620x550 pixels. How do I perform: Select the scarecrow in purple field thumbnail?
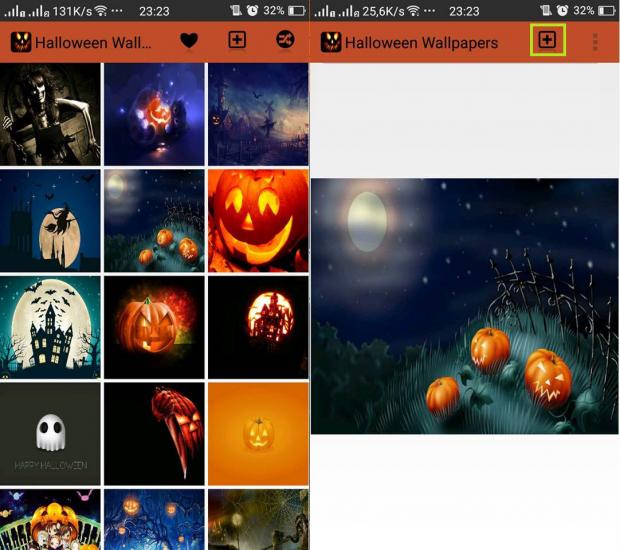click(x=258, y=114)
